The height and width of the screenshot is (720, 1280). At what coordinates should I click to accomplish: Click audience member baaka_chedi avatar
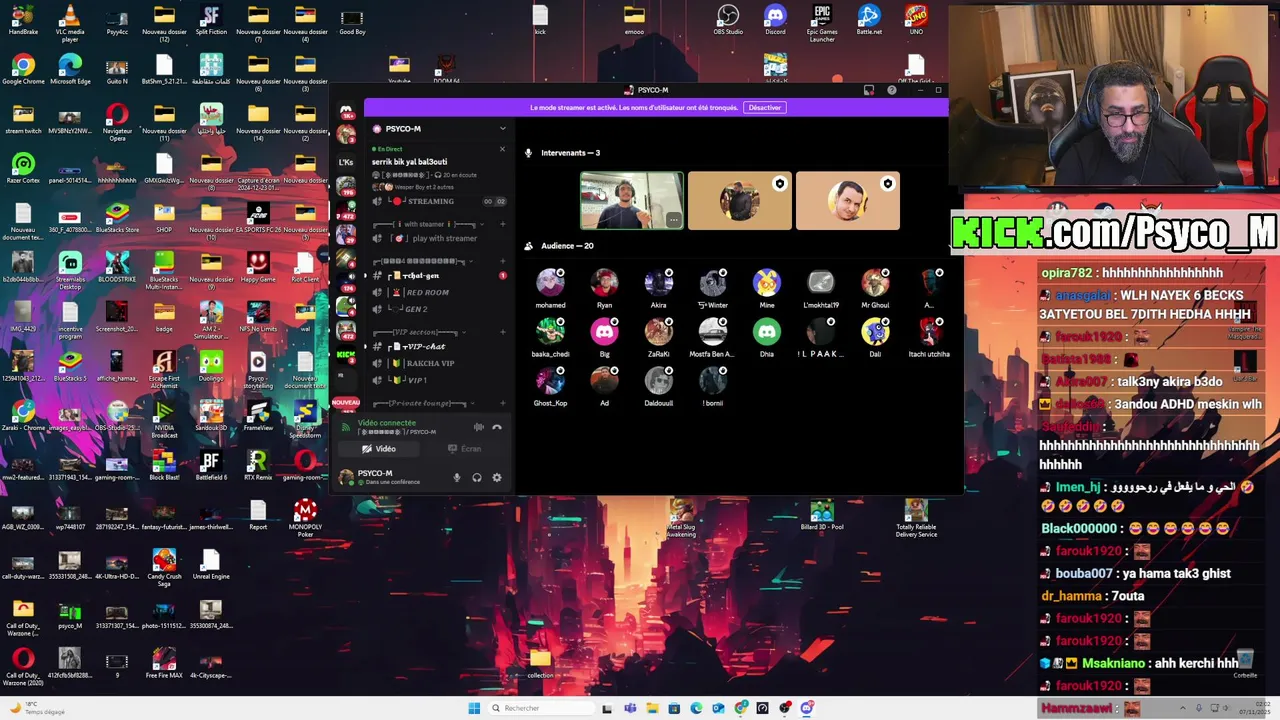tap(550, 332)
